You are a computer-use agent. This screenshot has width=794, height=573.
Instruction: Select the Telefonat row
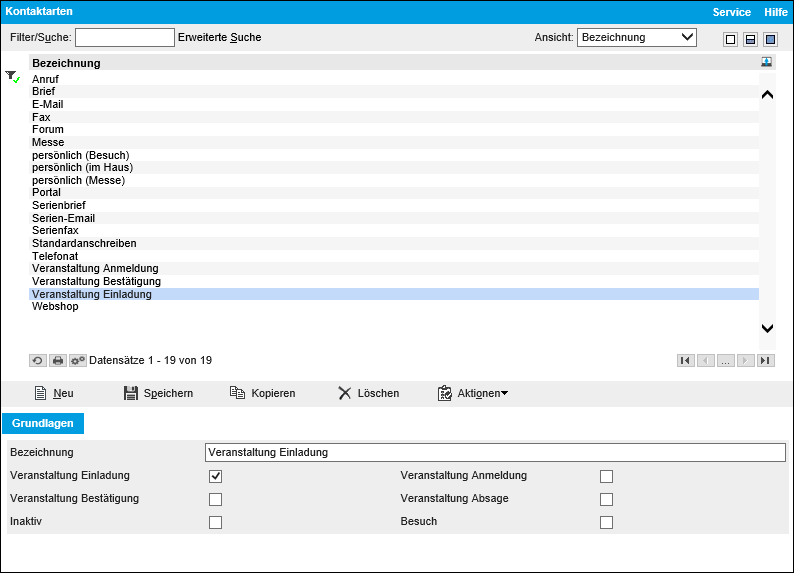[393, 256]
